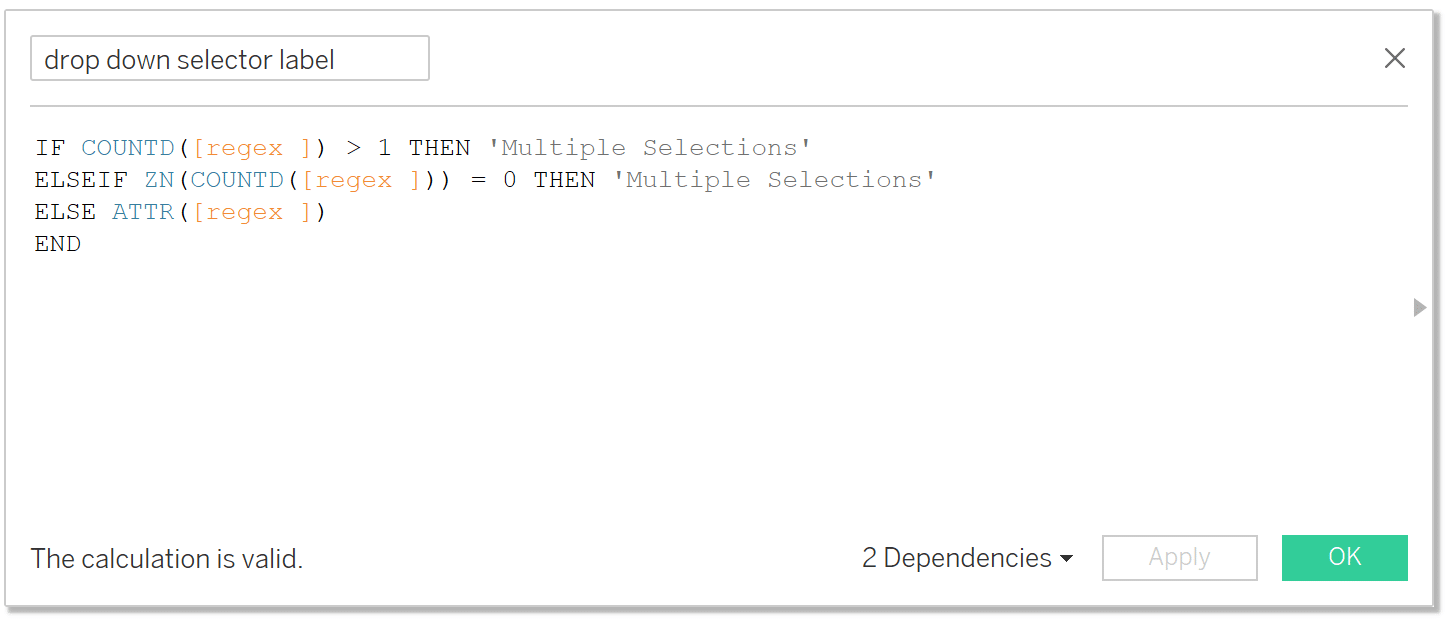Click the calculation name field
Viewport: 1451px width, 622px height.
230,59
